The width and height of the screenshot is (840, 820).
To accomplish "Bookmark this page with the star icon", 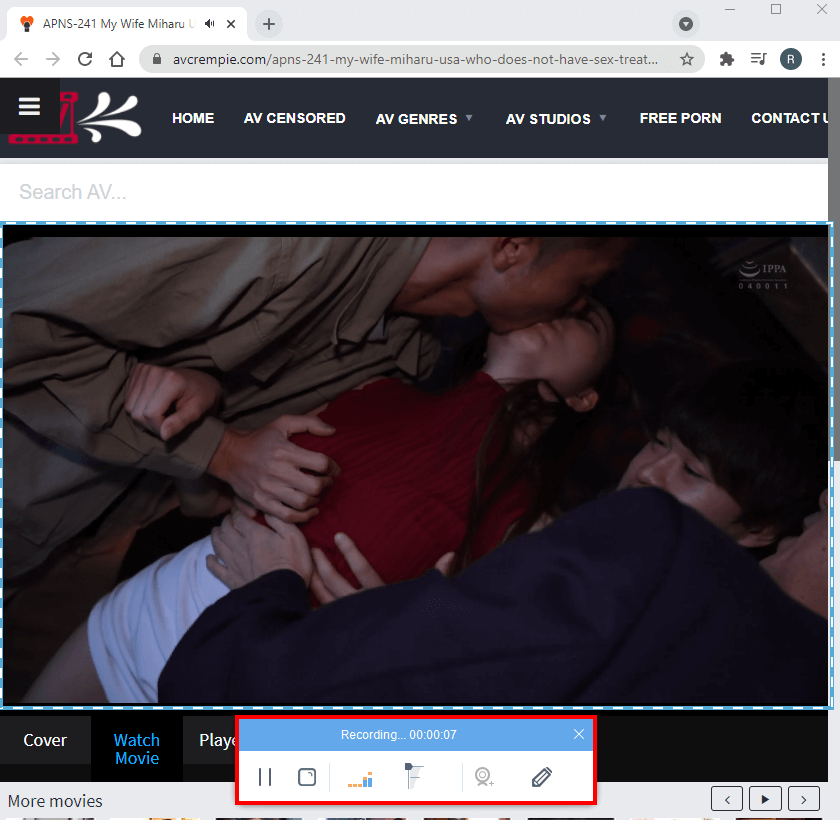I will [687, 59].
